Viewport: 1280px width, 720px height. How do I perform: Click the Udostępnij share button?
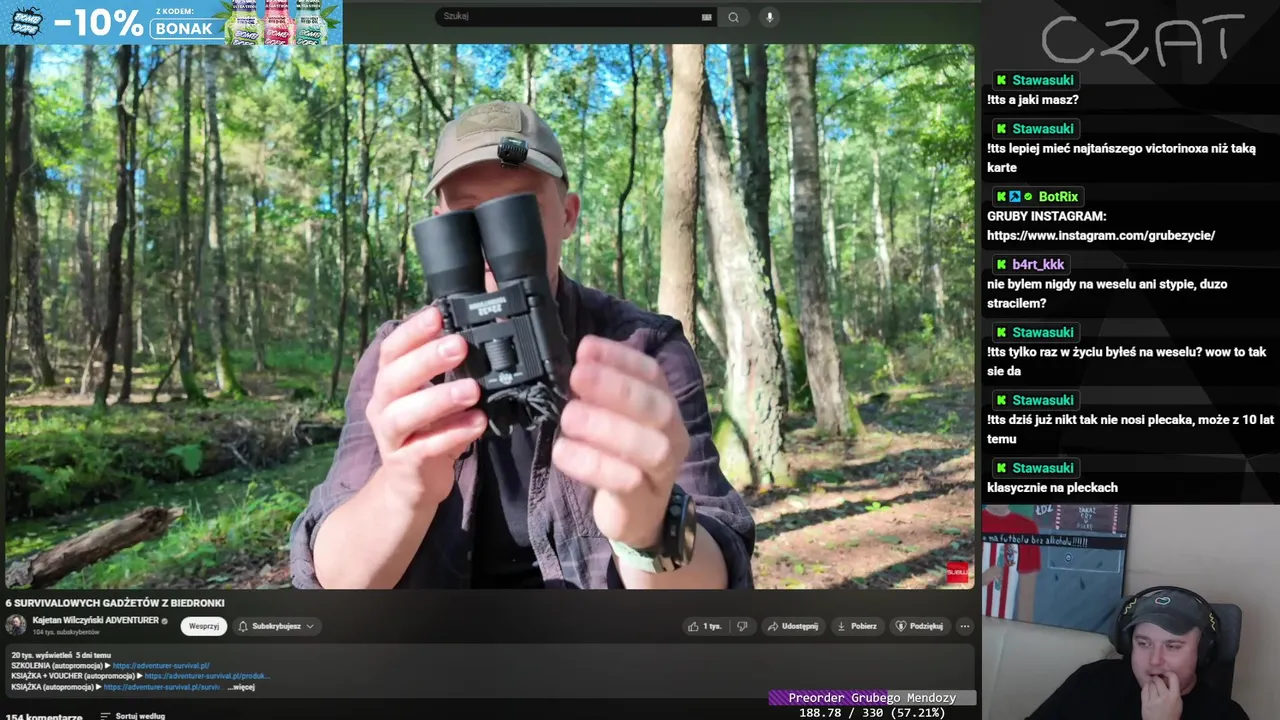[x=792, y=626]
